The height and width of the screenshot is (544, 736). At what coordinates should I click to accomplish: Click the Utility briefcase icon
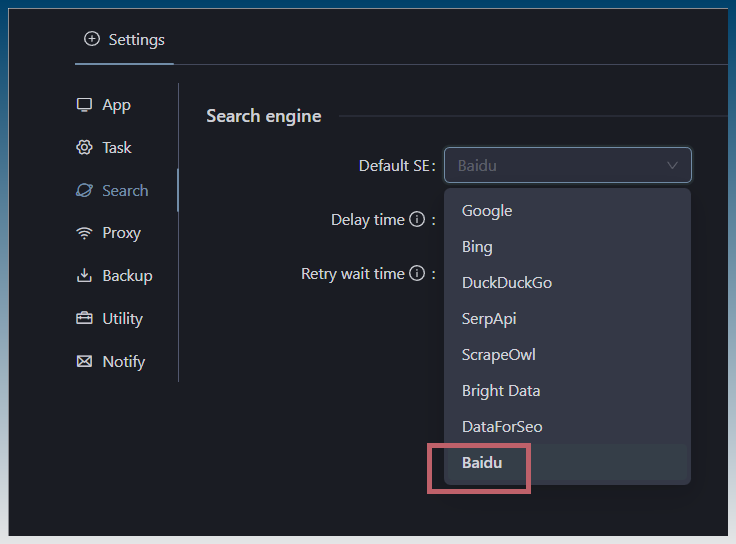pos(85,319)
